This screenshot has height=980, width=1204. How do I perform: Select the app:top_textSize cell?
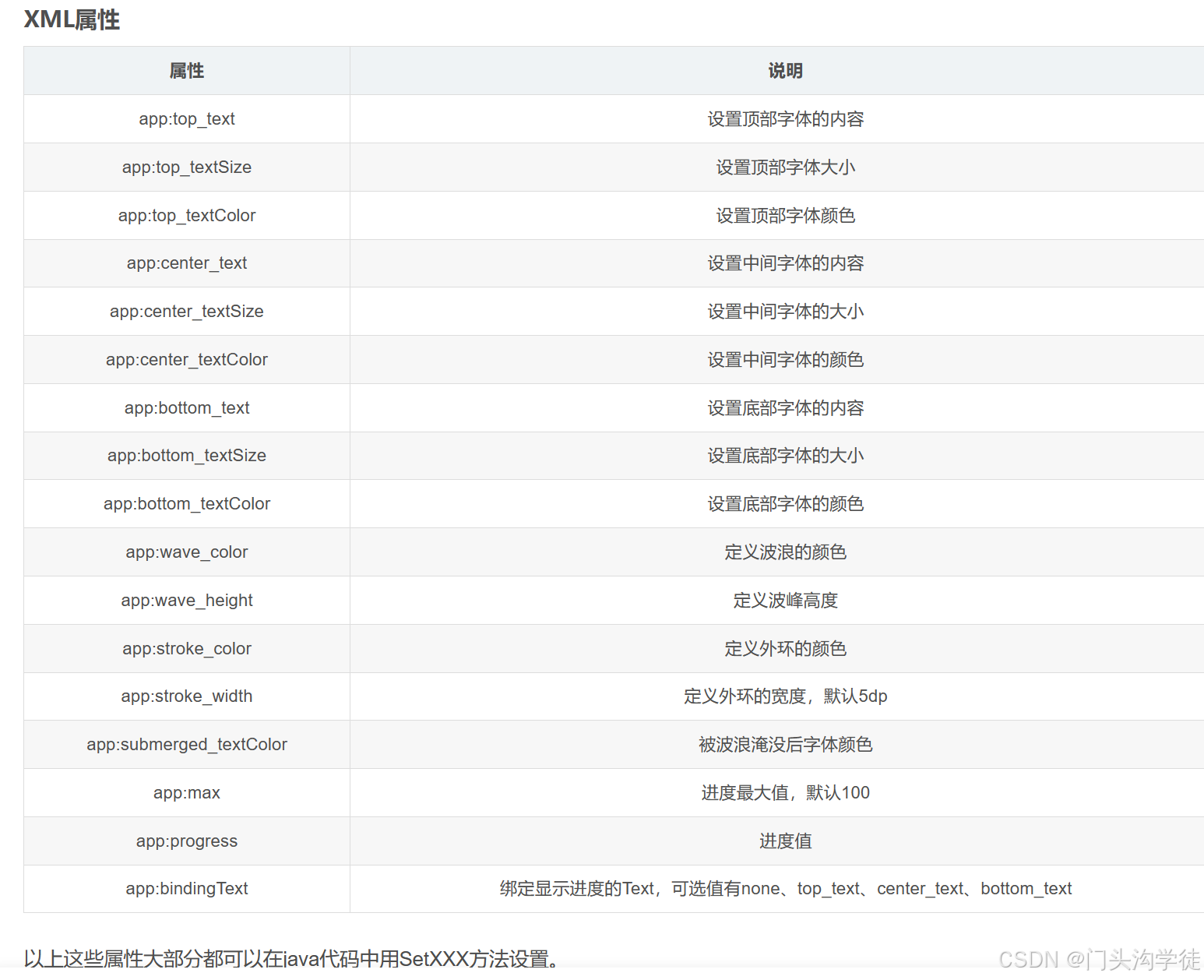click(187, 167)
